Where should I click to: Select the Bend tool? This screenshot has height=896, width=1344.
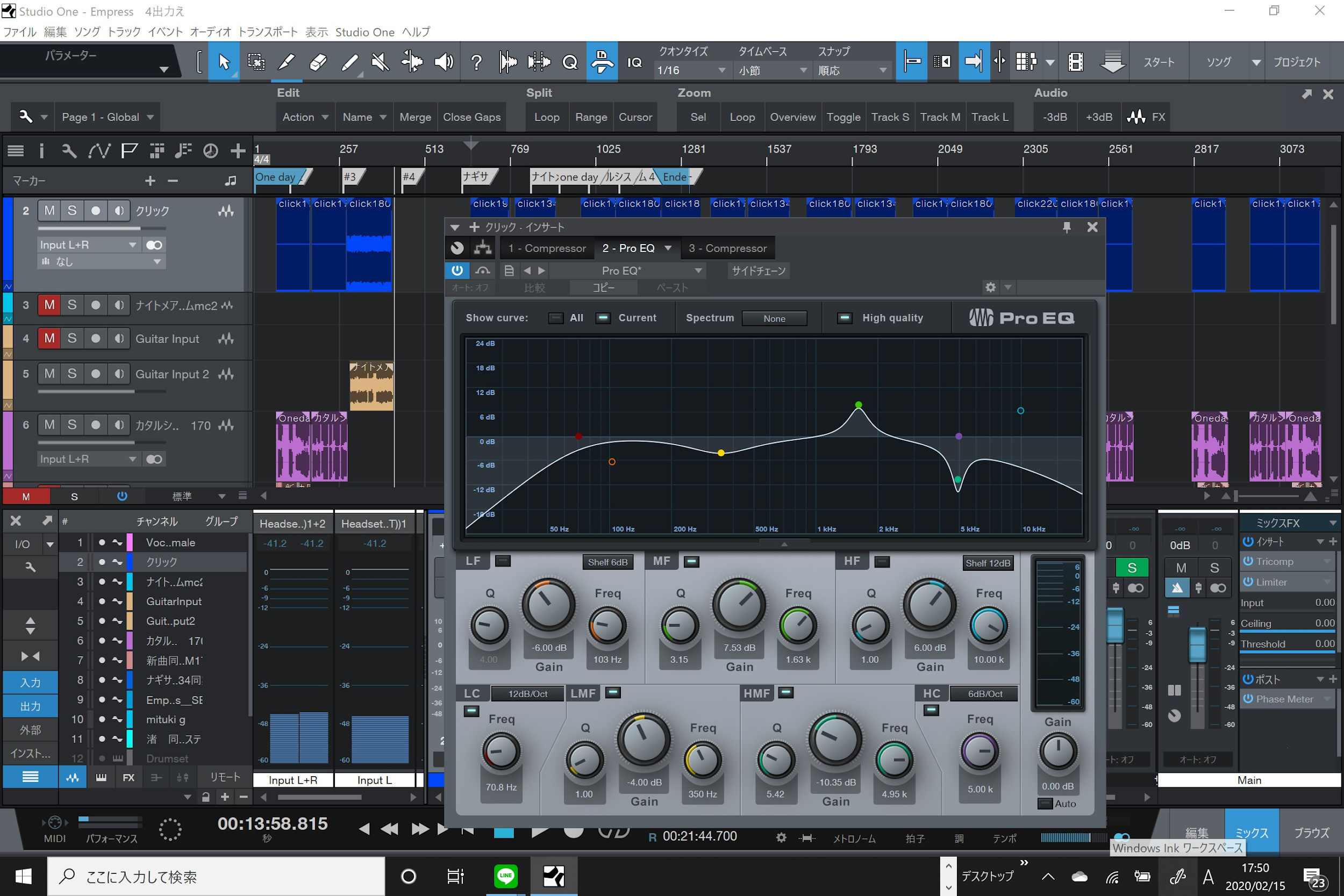[x=411, y=62]
